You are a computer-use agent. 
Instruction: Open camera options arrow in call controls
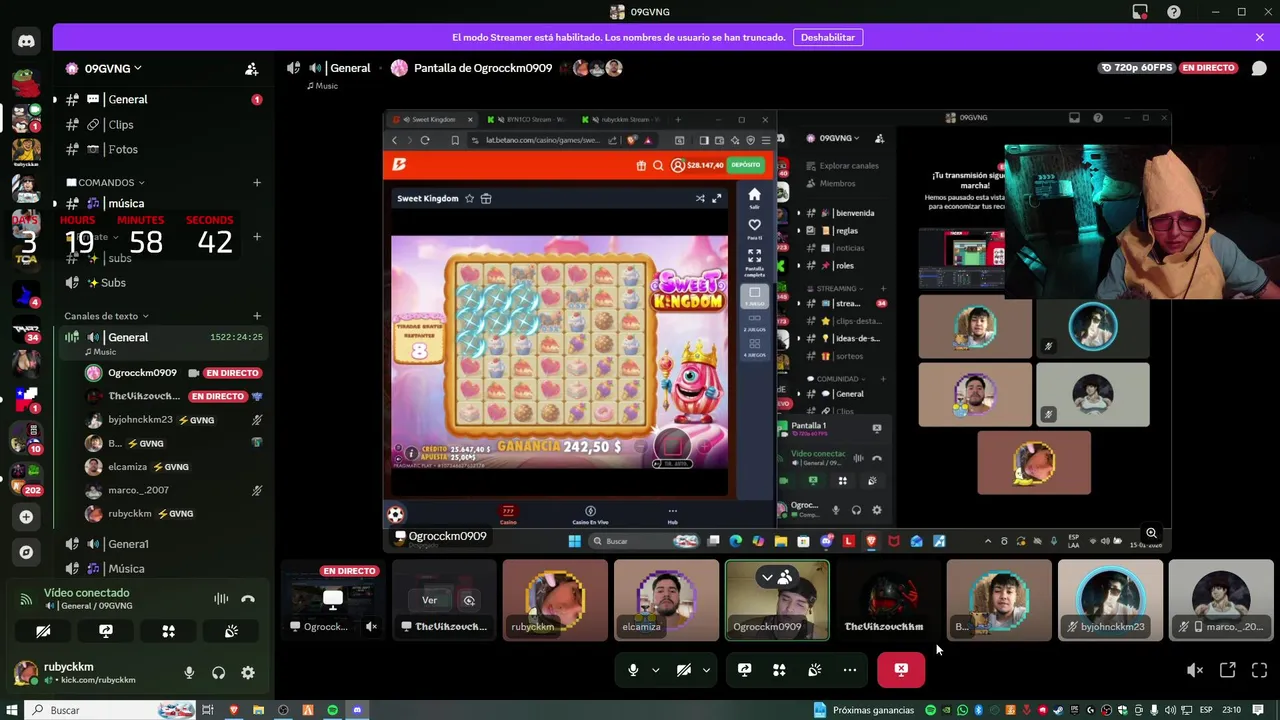pos(706,670)
